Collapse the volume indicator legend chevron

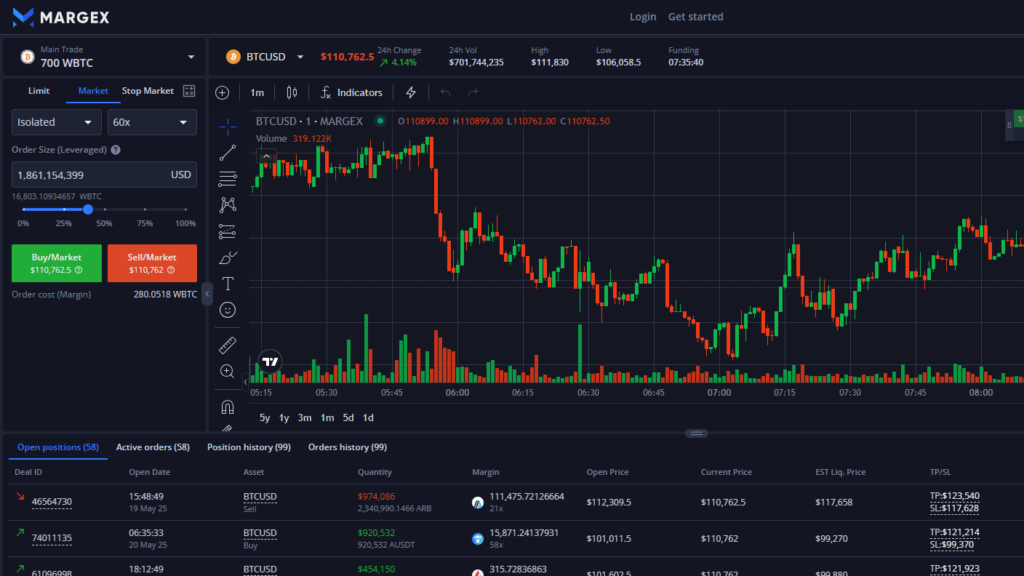(x=266, y=156)
